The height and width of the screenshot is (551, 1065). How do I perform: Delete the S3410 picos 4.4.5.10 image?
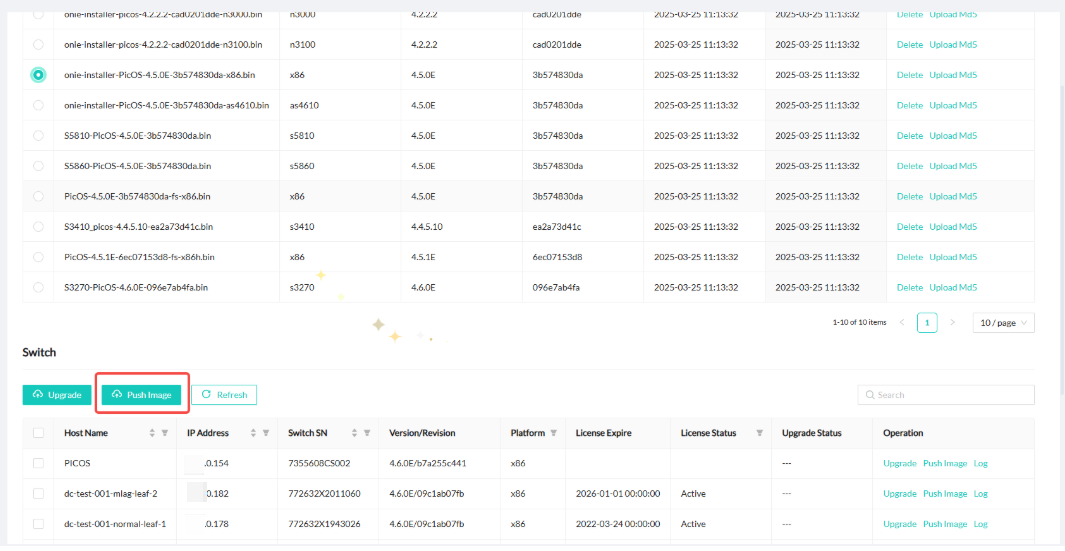pos(909,227)
